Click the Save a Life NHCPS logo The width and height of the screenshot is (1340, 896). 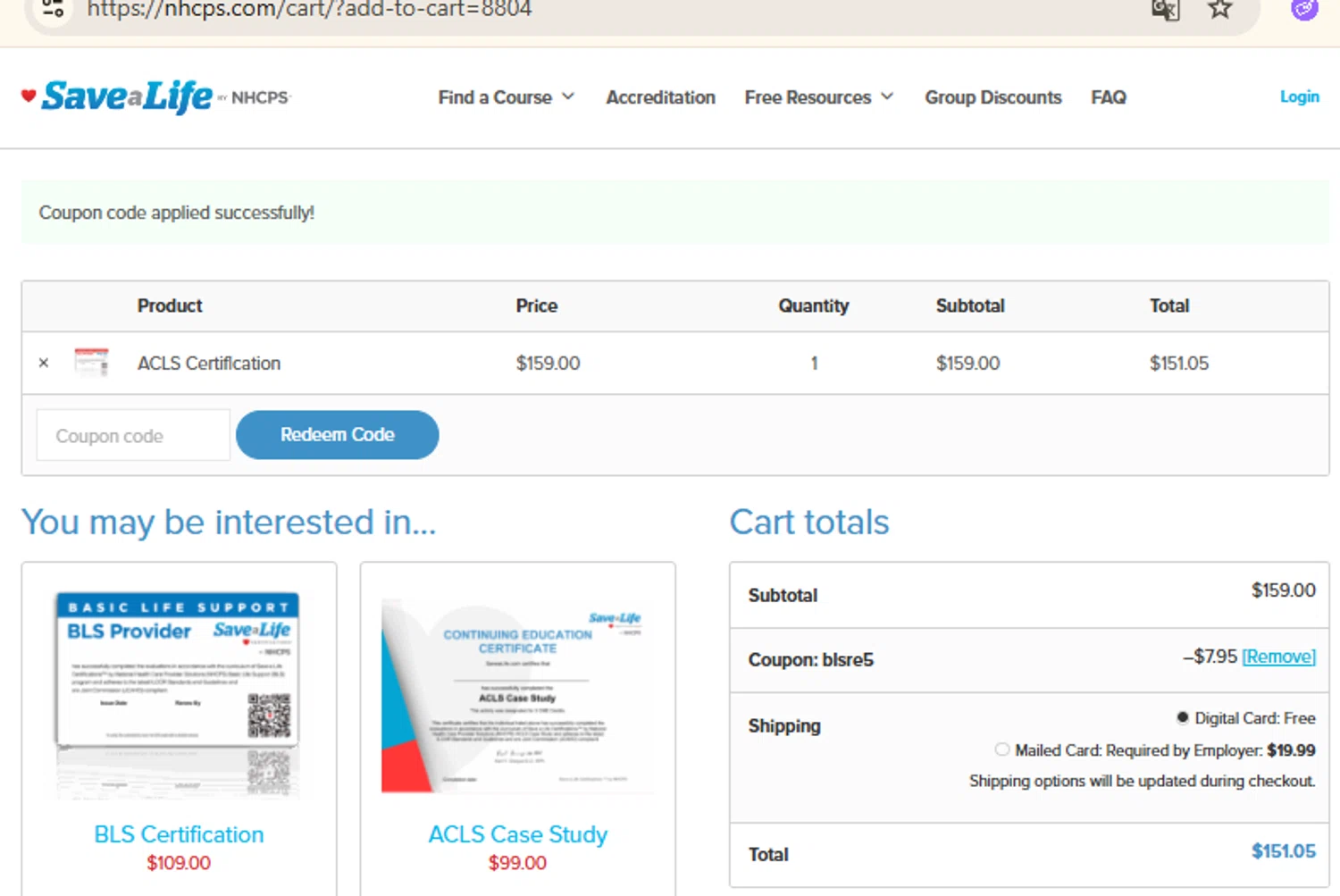[156, 96]
